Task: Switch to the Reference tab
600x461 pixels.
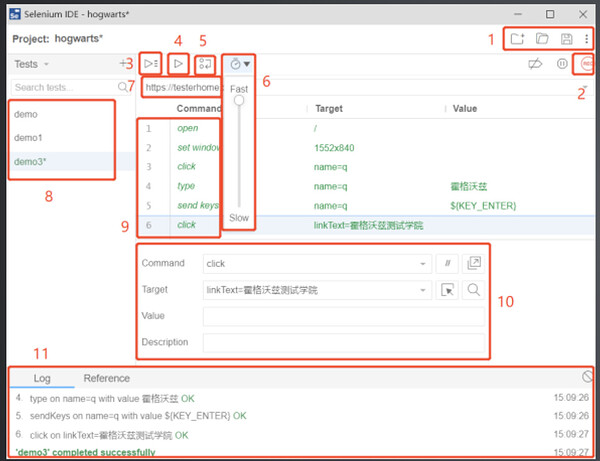Action: pos(106,378)
